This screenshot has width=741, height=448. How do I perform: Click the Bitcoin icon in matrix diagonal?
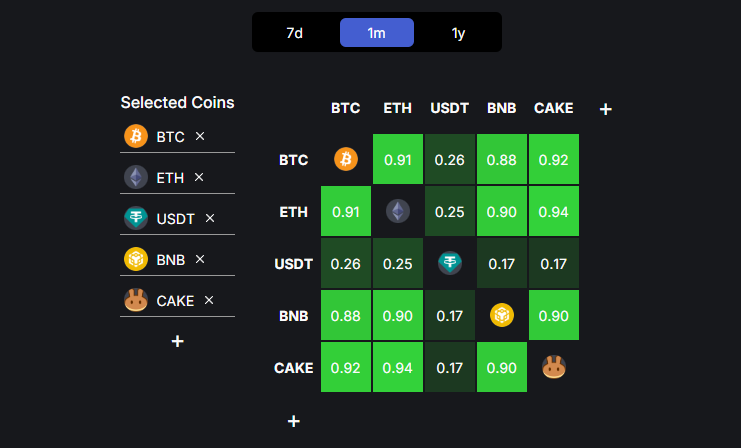pos(346,159)
